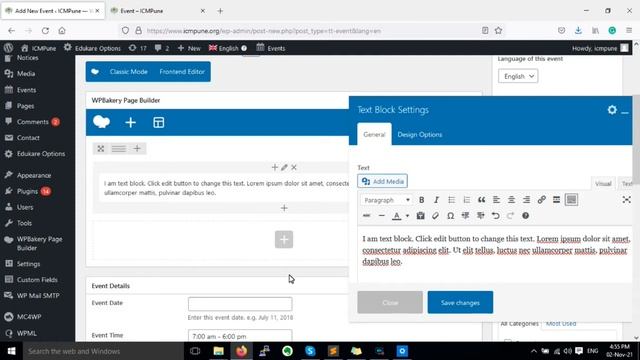Align text left in editor
The width and height of the screenshot is (640, 360).
(496, 200)
